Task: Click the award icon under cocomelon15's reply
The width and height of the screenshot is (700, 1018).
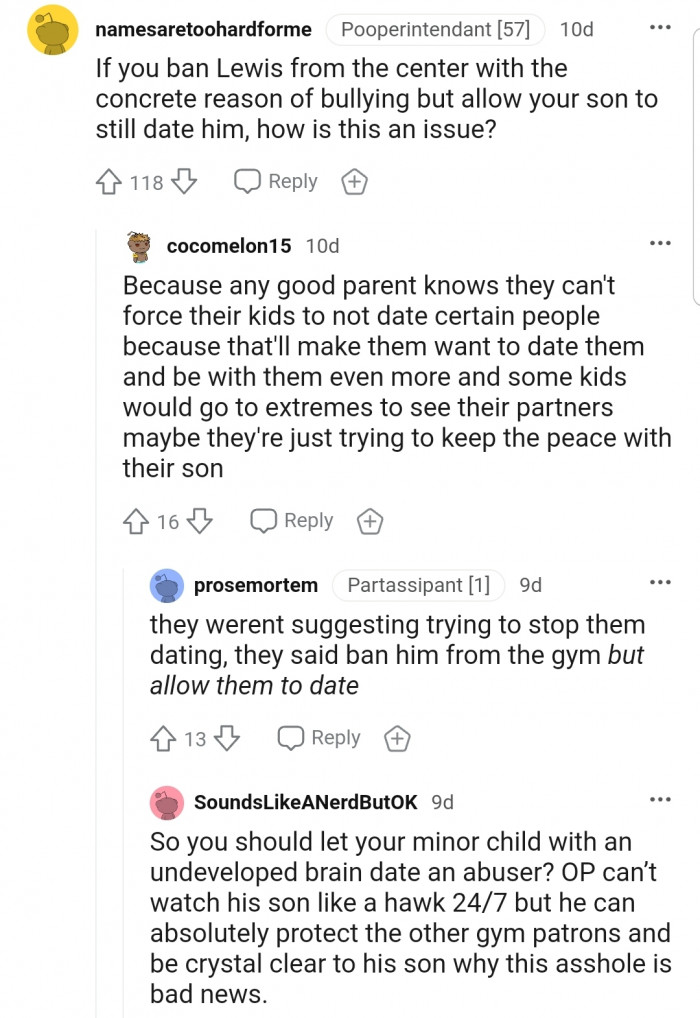Action: point(369,520)
